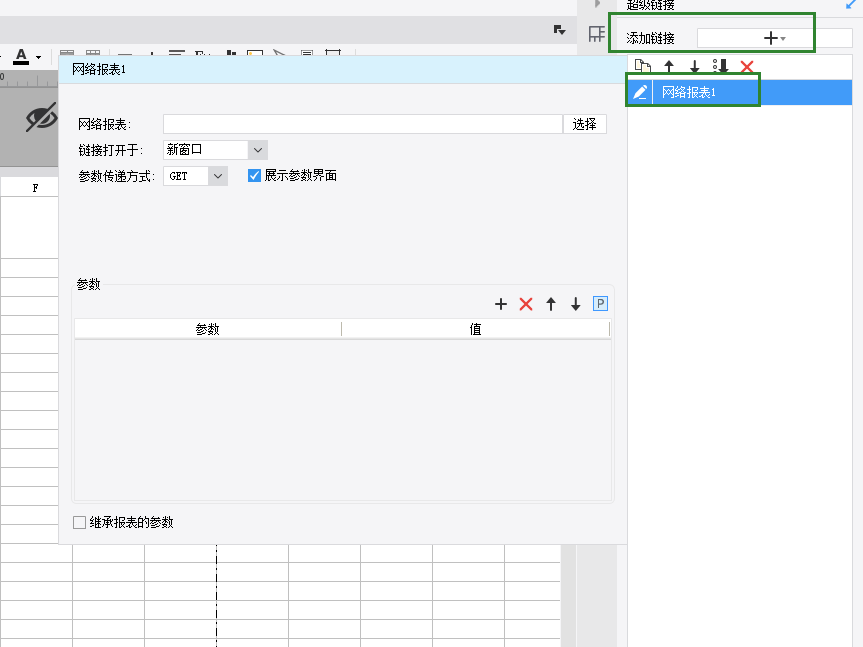Click the add hyperlink plus dropdown
Image resolution: width=863 pixels, height=647 pixels.
pos(774,38)
